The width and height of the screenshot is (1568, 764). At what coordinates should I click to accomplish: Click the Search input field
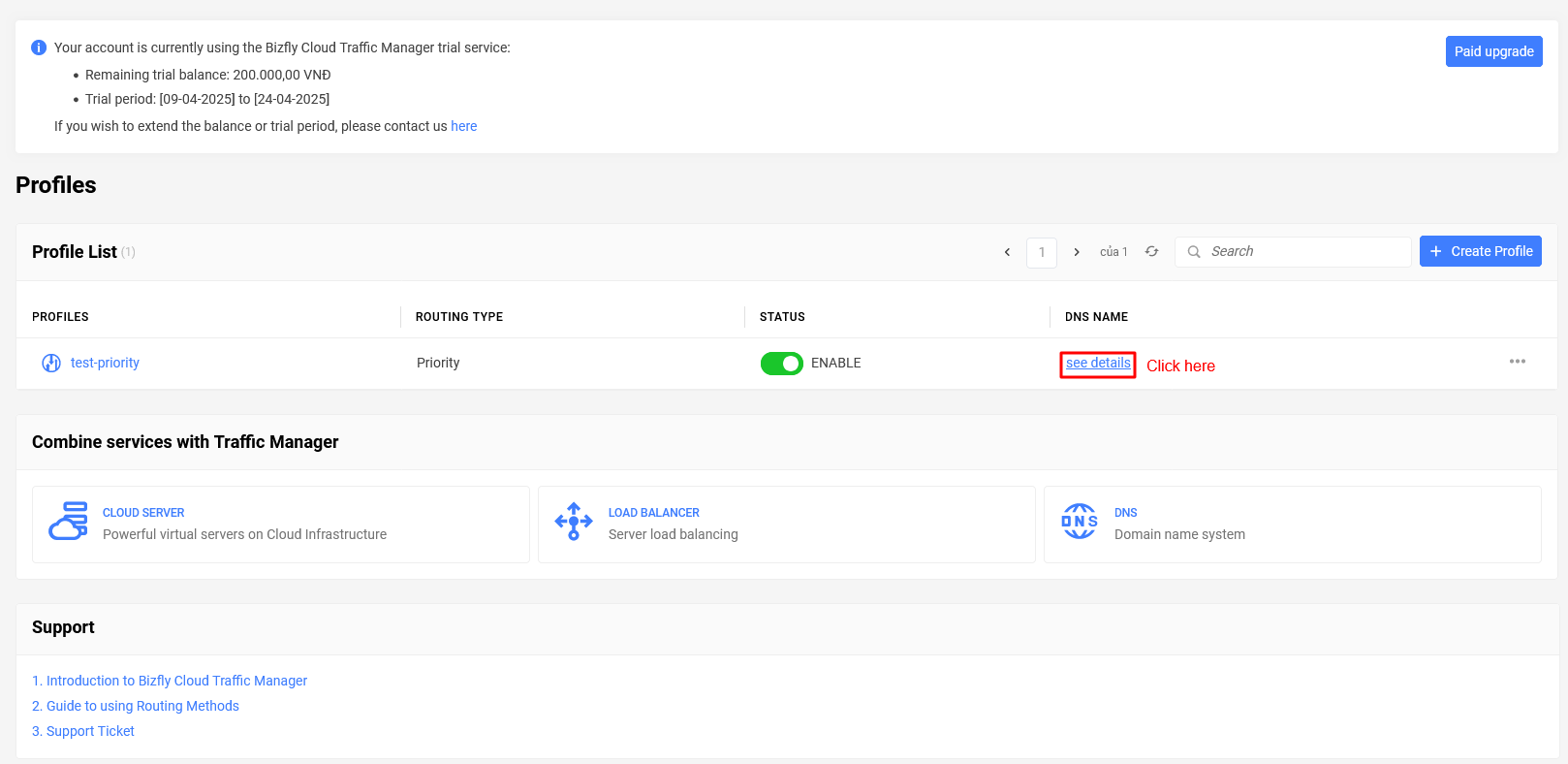pyautogui.click(x=1293, y=251)
